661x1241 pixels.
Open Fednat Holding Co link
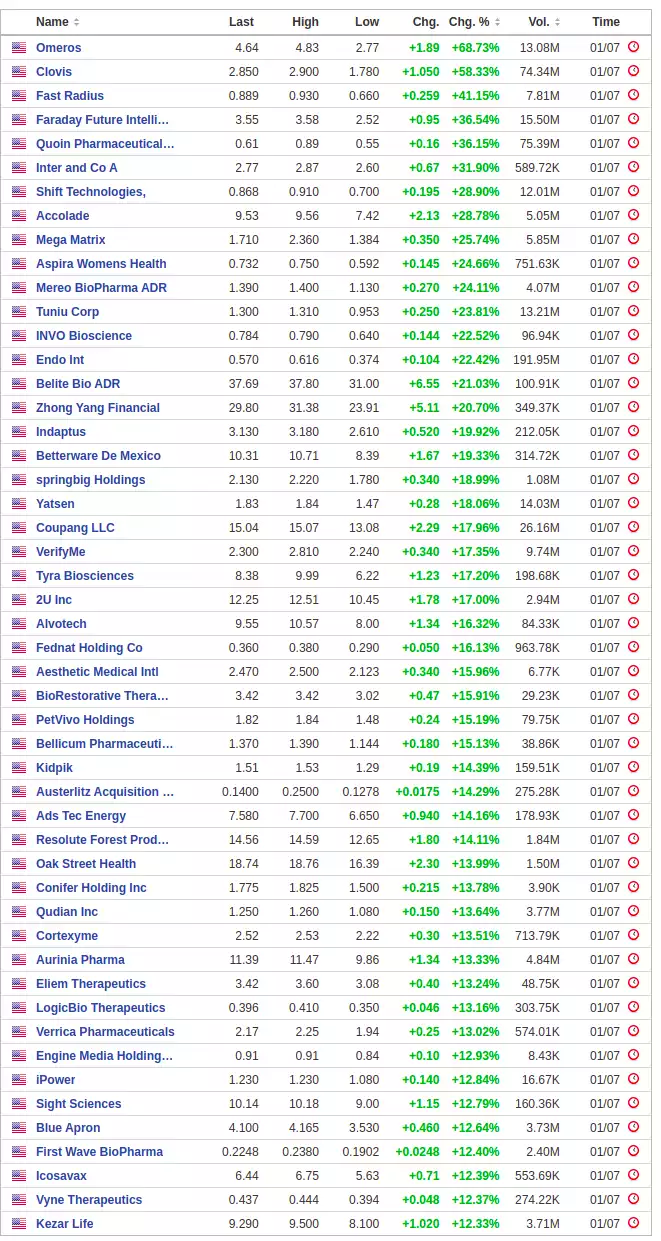[x=89, y=648]
